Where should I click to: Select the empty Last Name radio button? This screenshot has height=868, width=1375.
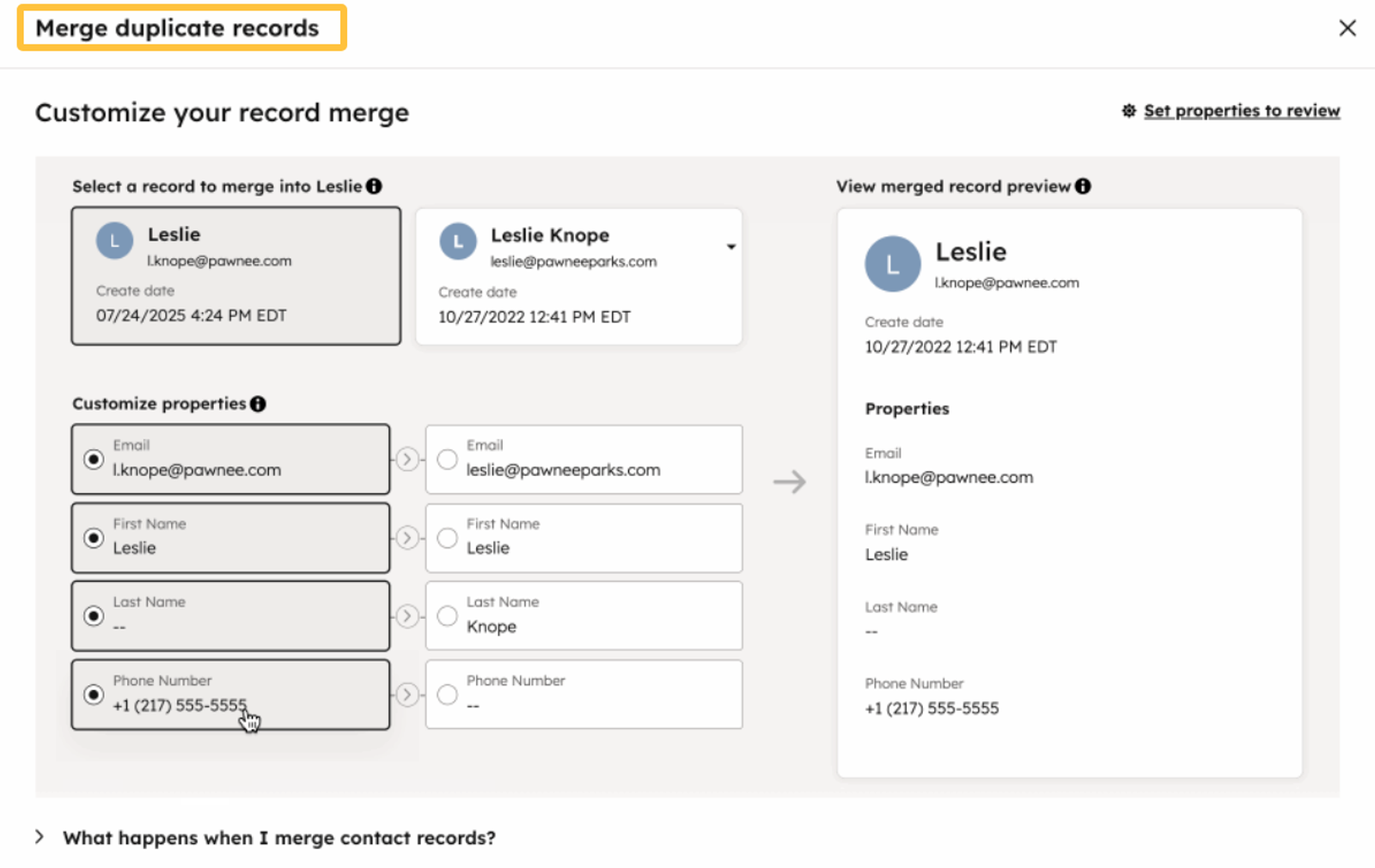pos(94,616)
